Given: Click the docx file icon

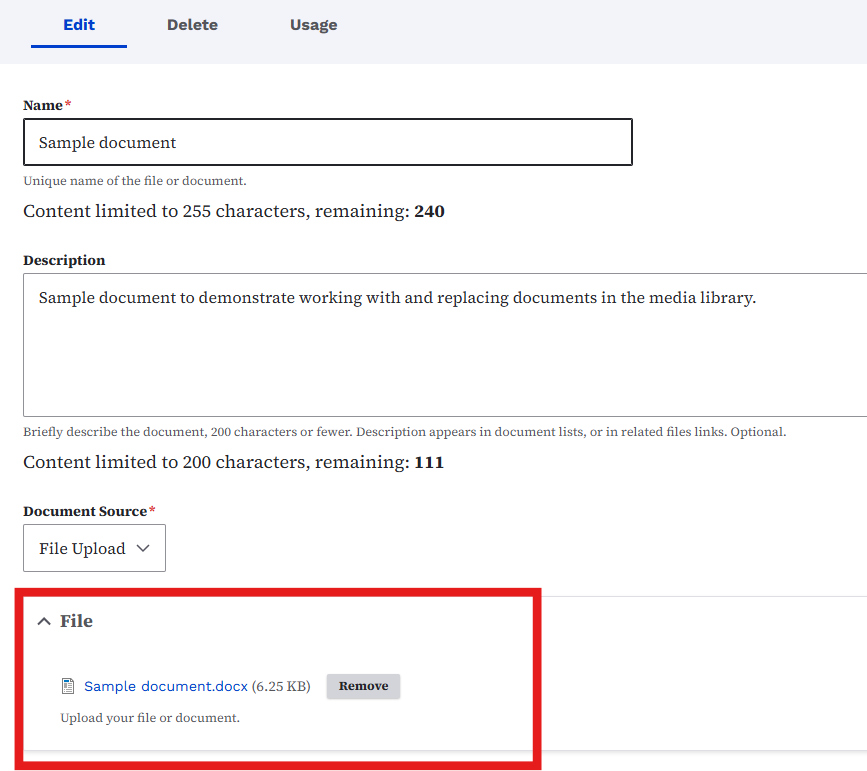Looking at the screenshot, I should pos(68,686).
